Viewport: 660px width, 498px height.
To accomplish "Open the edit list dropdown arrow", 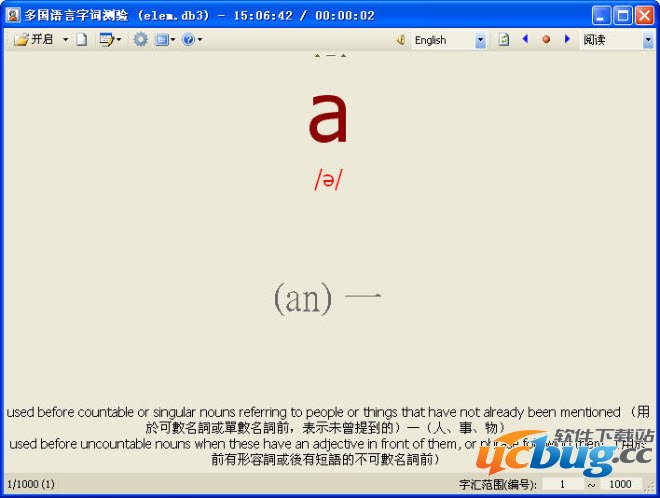I will click(x=119, y=40).
